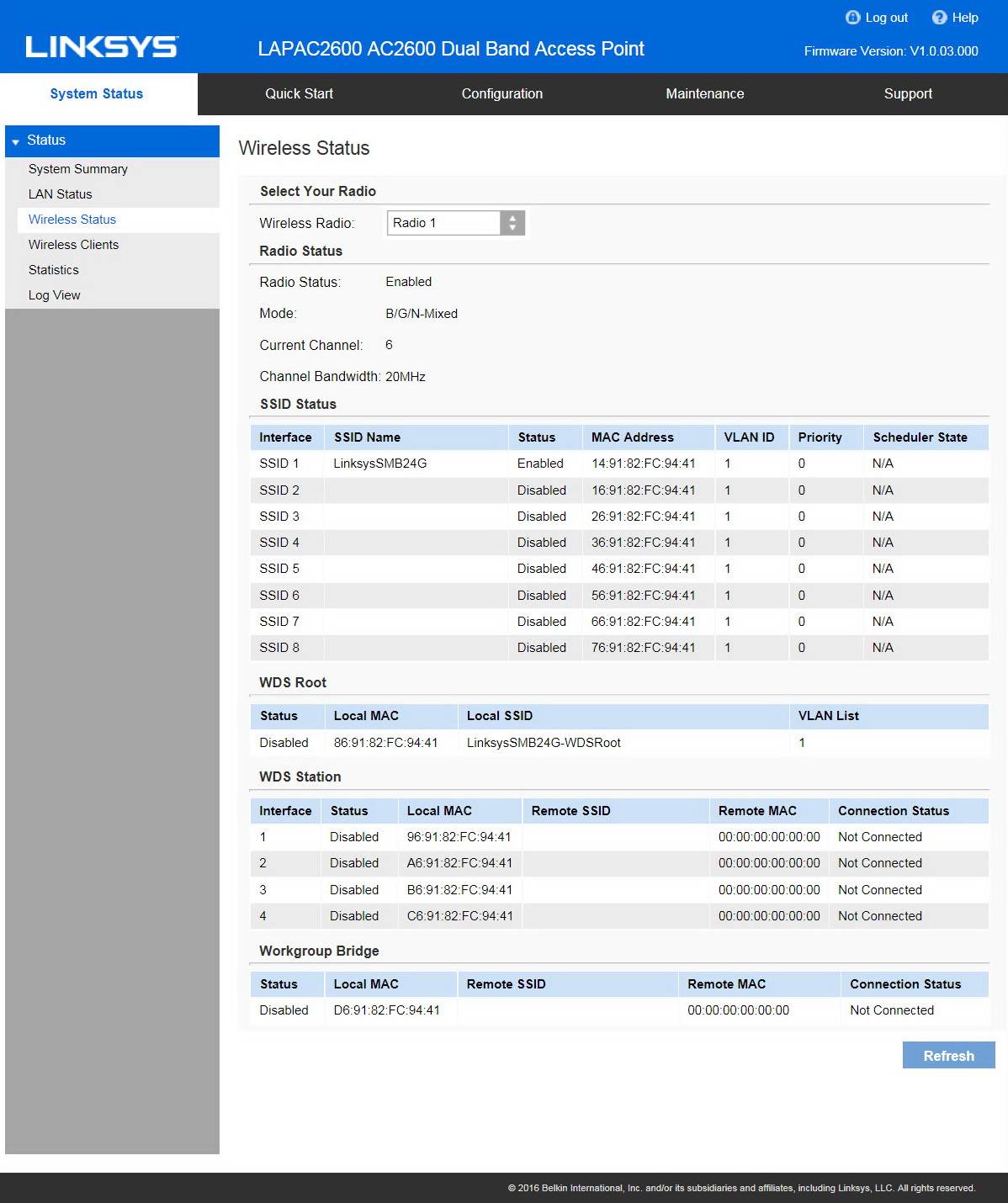The height and width of the screenshot is (1203, 1008).
Task: Click the Status sidebar header
Action: pos(112,140)
